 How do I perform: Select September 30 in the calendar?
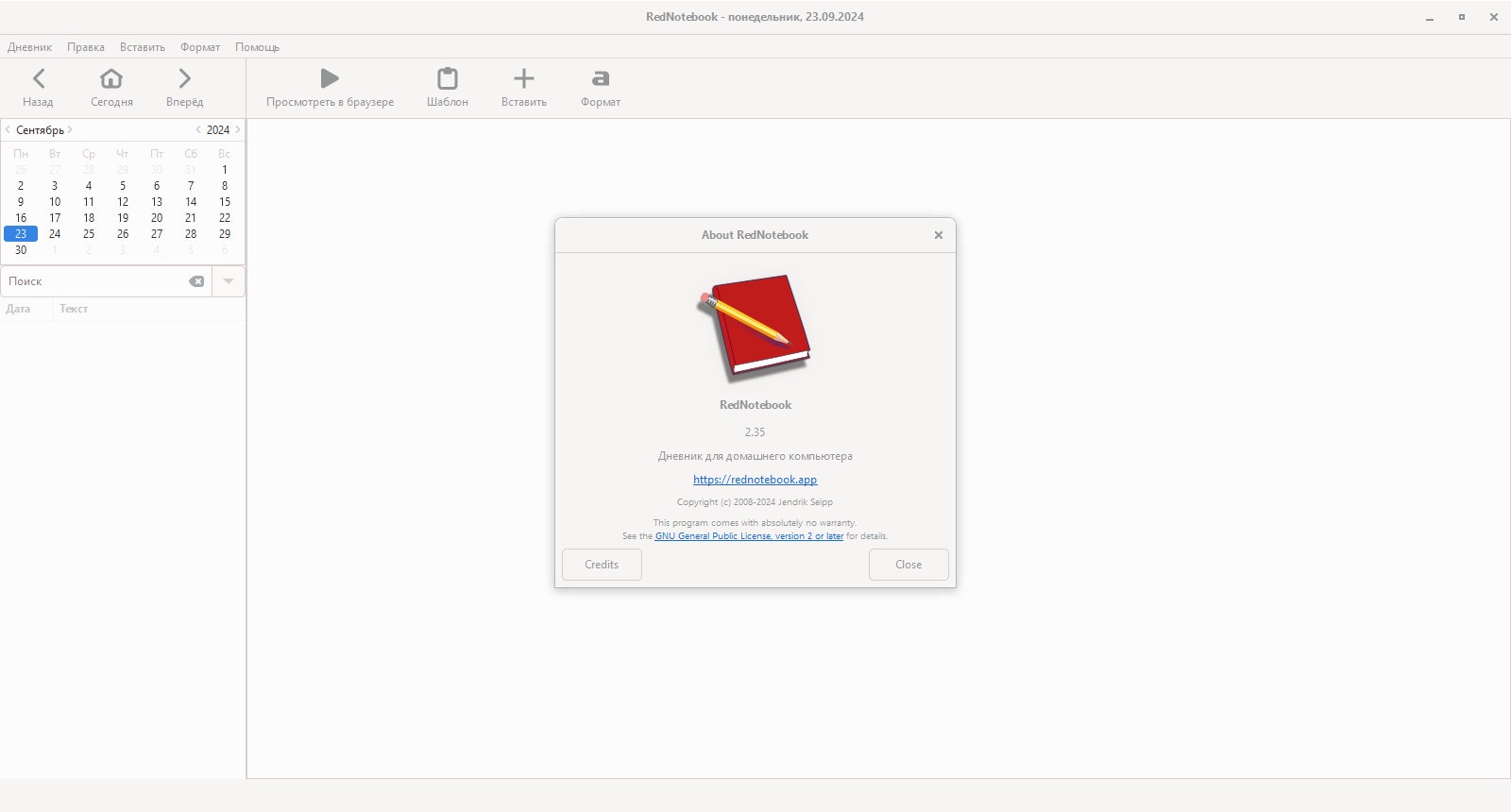21,250
